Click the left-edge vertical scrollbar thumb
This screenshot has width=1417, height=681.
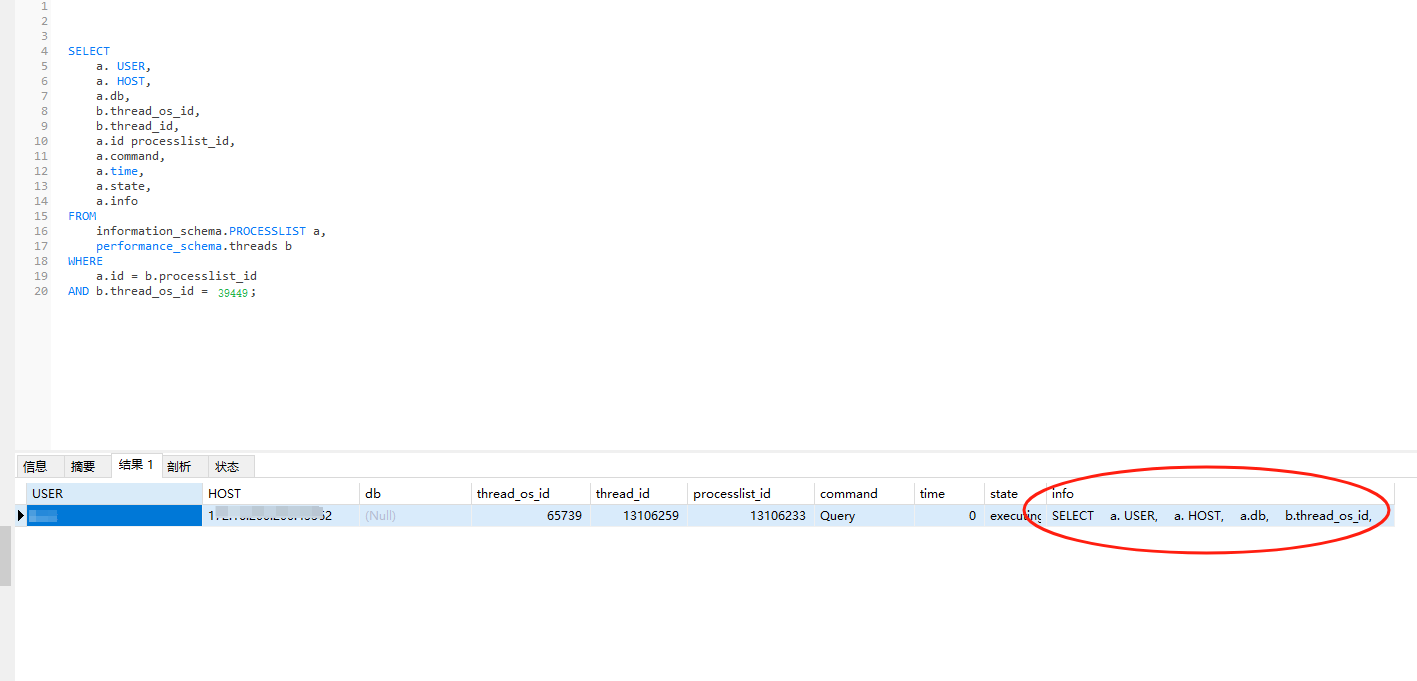tap(5, 556)
